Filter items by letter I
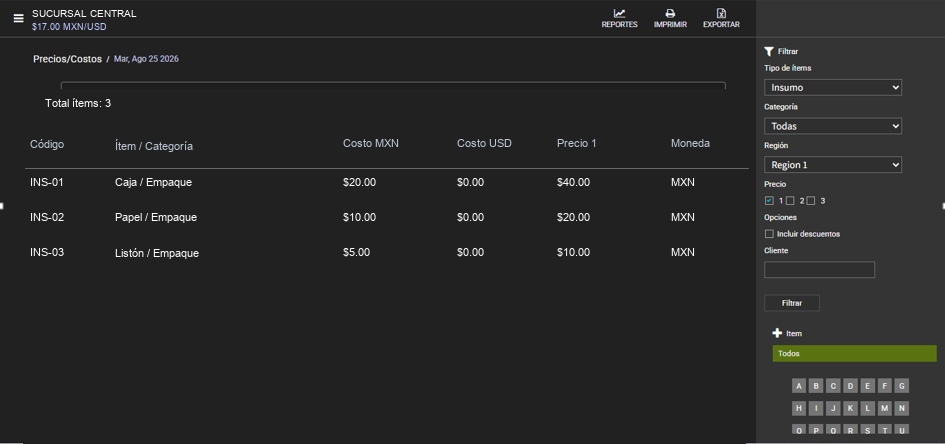Screen dimensions: 945x444 816,408
